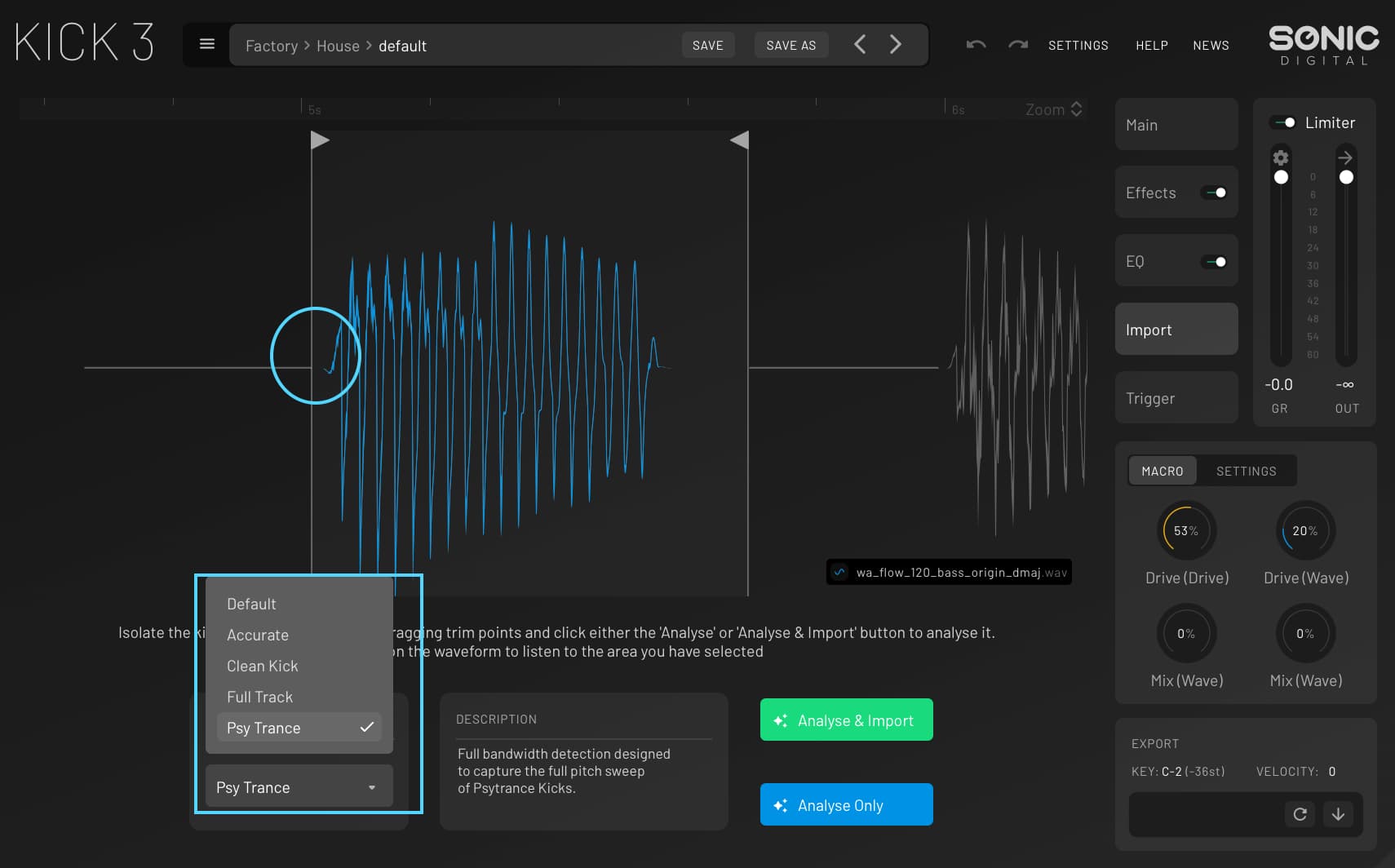1395x868 pixels.
Task: Choose Clean Kick from the dropdown list
Action: [x=263, y=666]
